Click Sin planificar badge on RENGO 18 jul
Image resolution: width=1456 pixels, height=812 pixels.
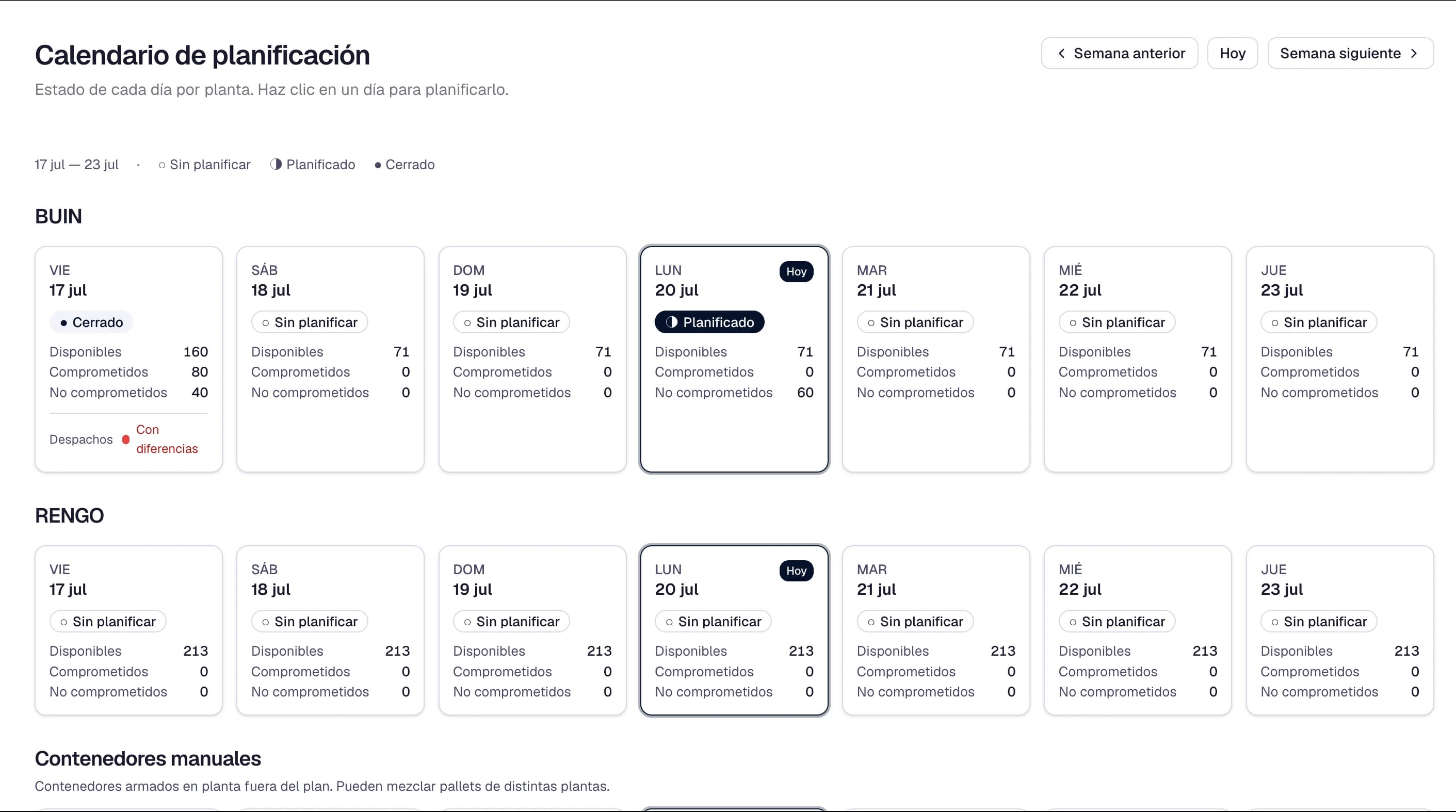point(310,622)
